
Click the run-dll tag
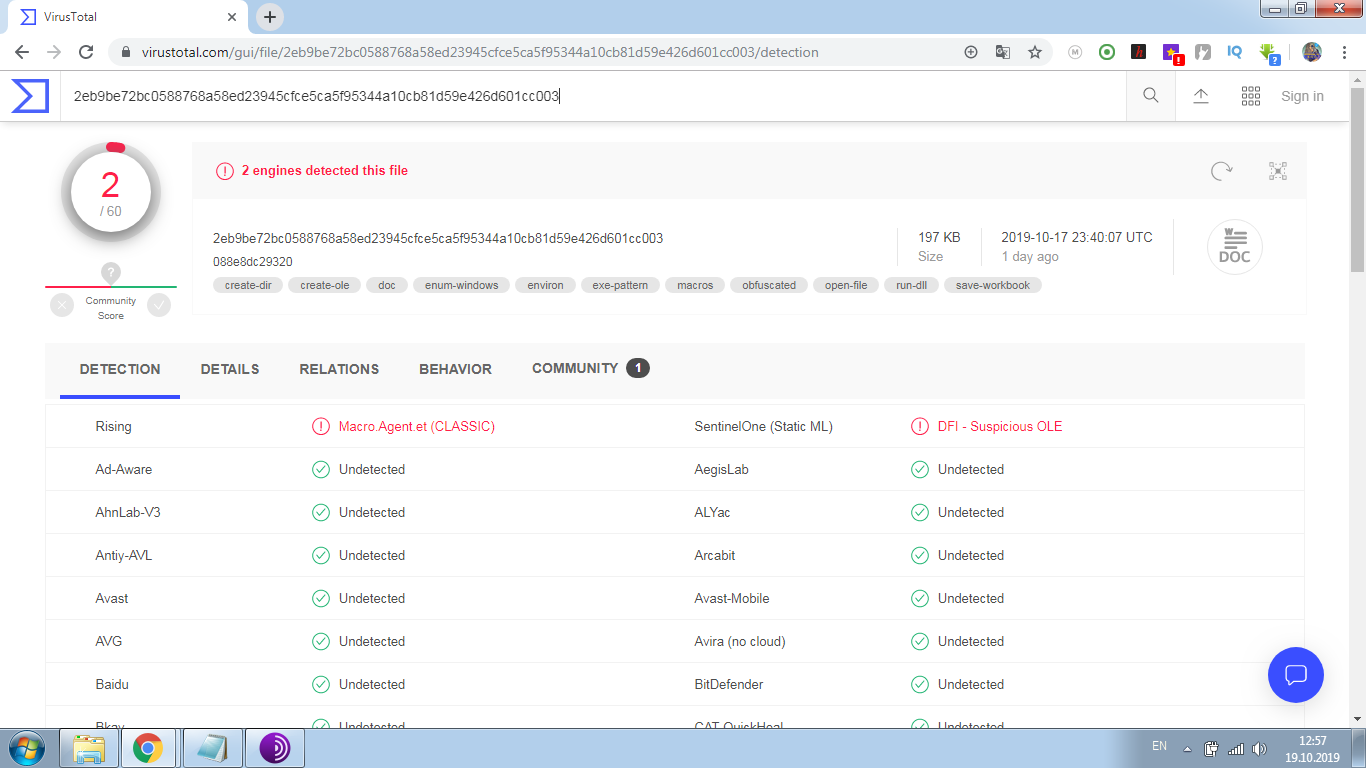911,285
